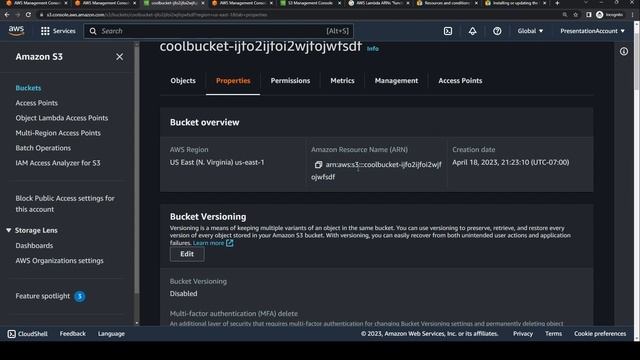This screenshot has width=640, height=360.
Task: Bookmark the page with star icon
Action: 576,15
